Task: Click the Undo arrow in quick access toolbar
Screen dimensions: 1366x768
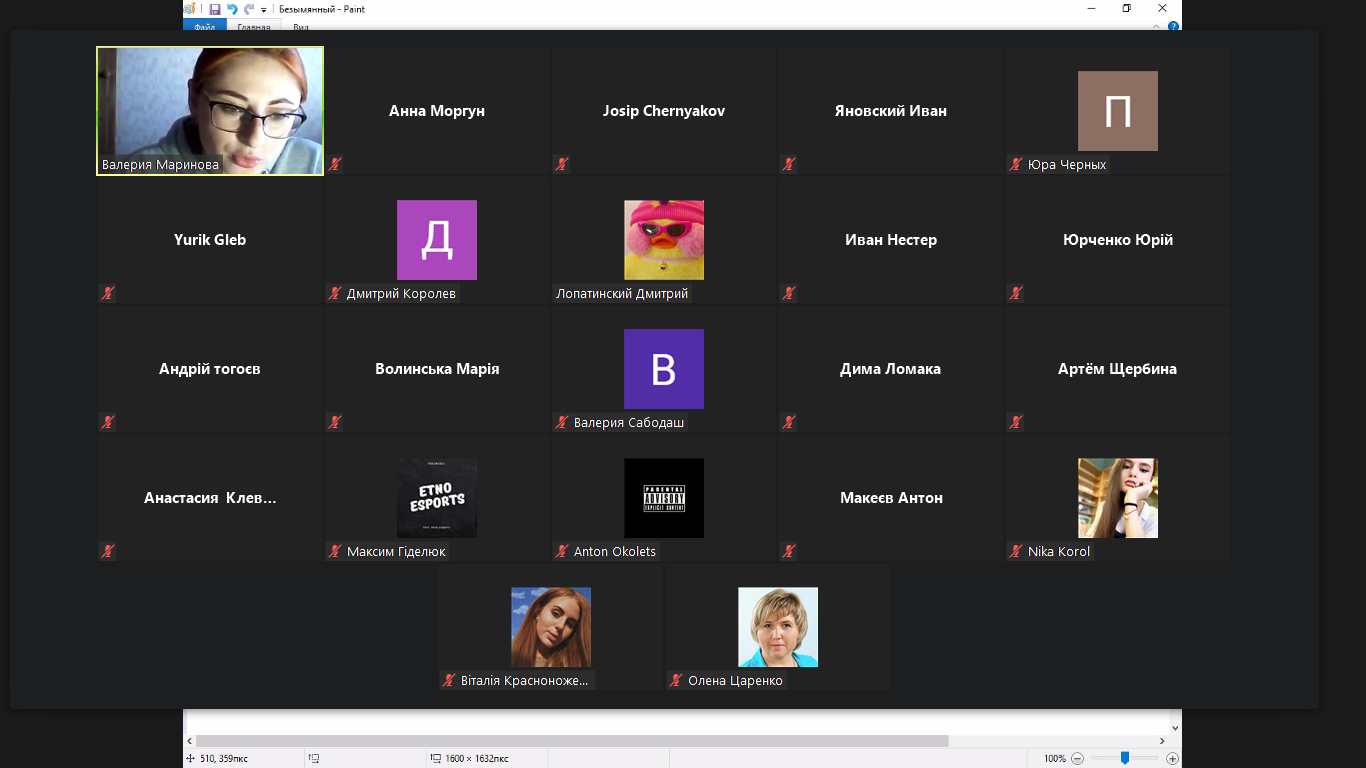Action: coord(232,9)
